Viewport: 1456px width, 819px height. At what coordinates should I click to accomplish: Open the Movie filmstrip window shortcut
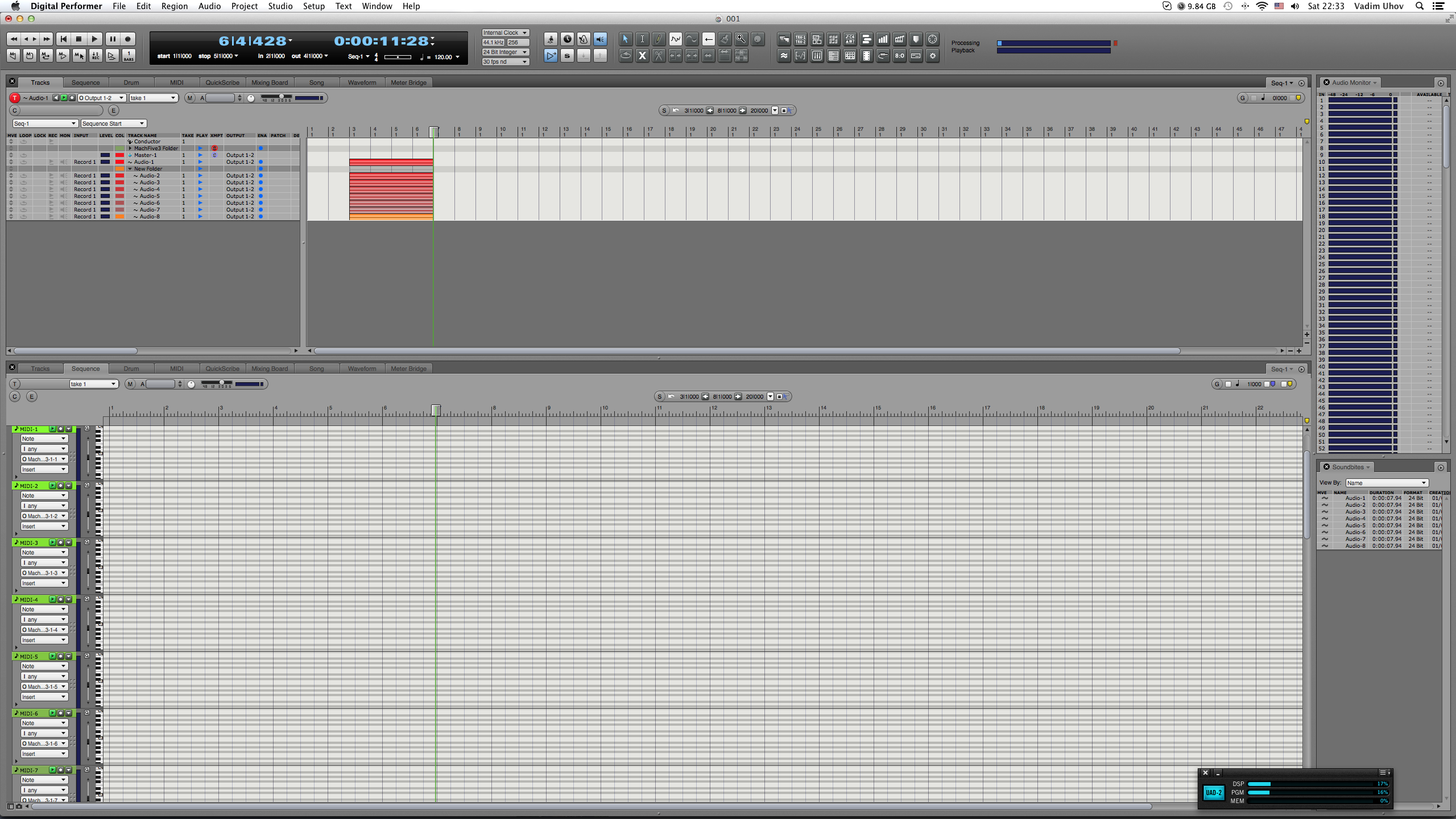click(866, 56)
